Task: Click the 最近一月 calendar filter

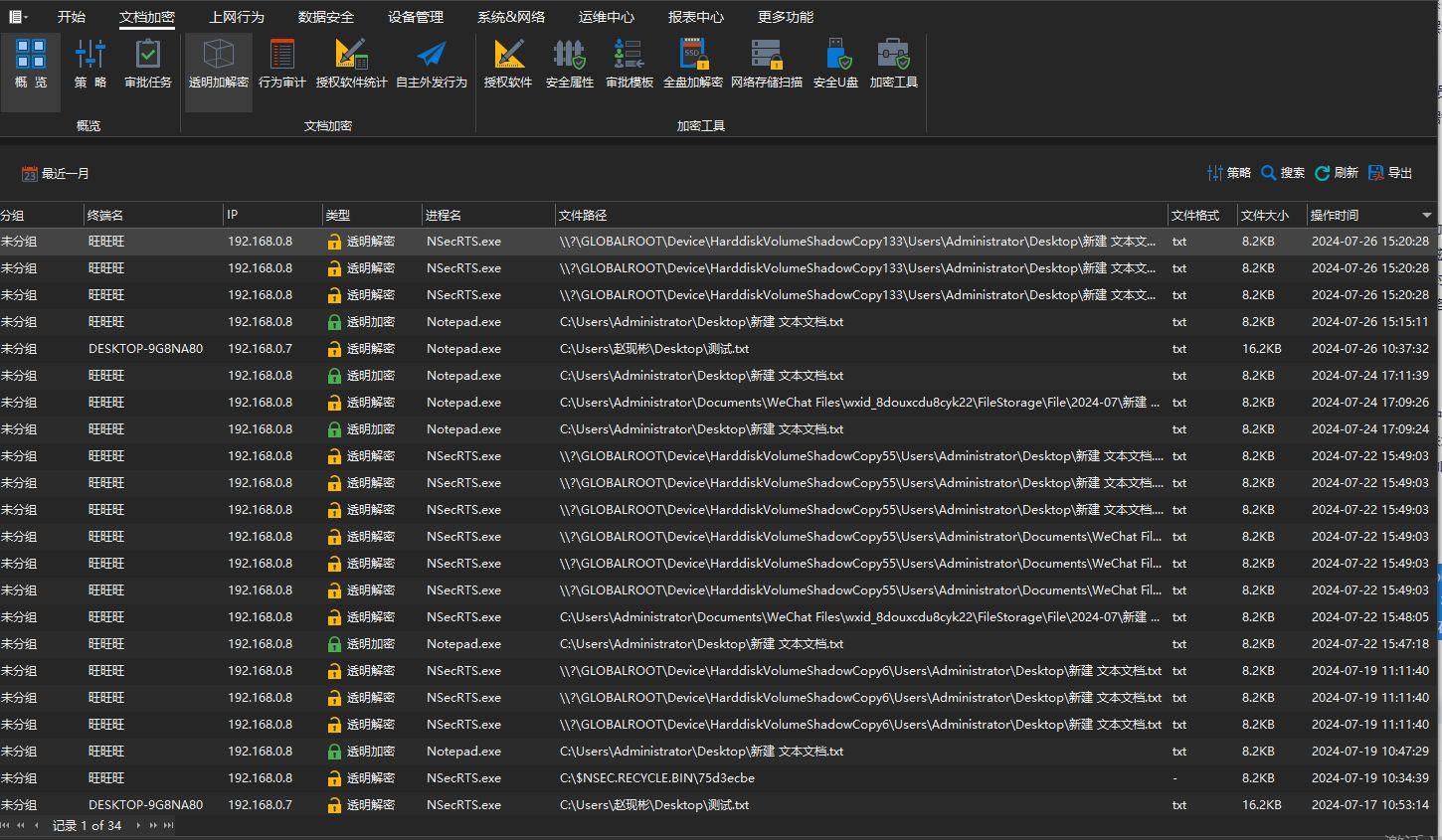Action: coord(56,173)
